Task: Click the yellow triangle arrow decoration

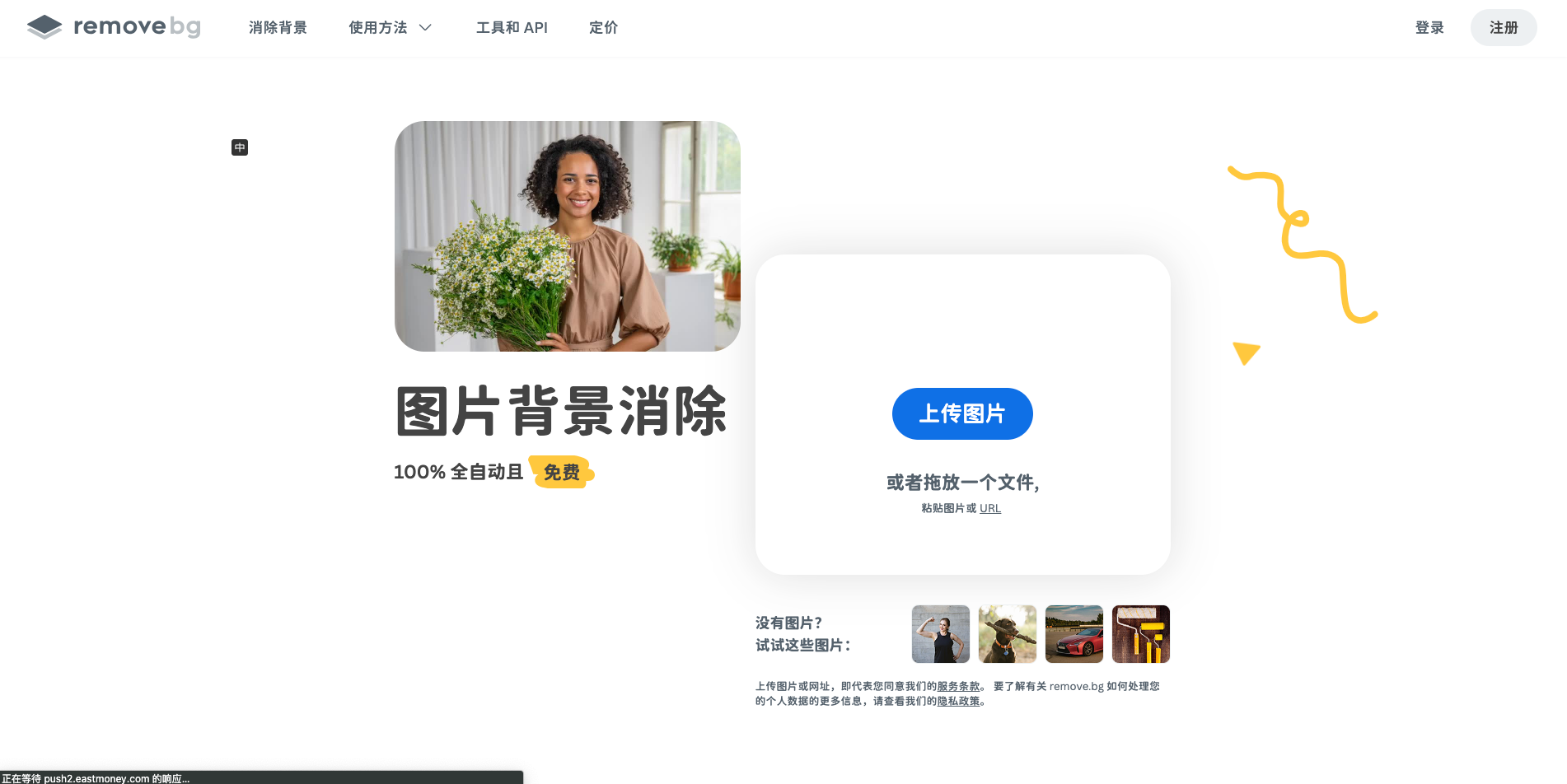Action: [x=1246, y=352]
